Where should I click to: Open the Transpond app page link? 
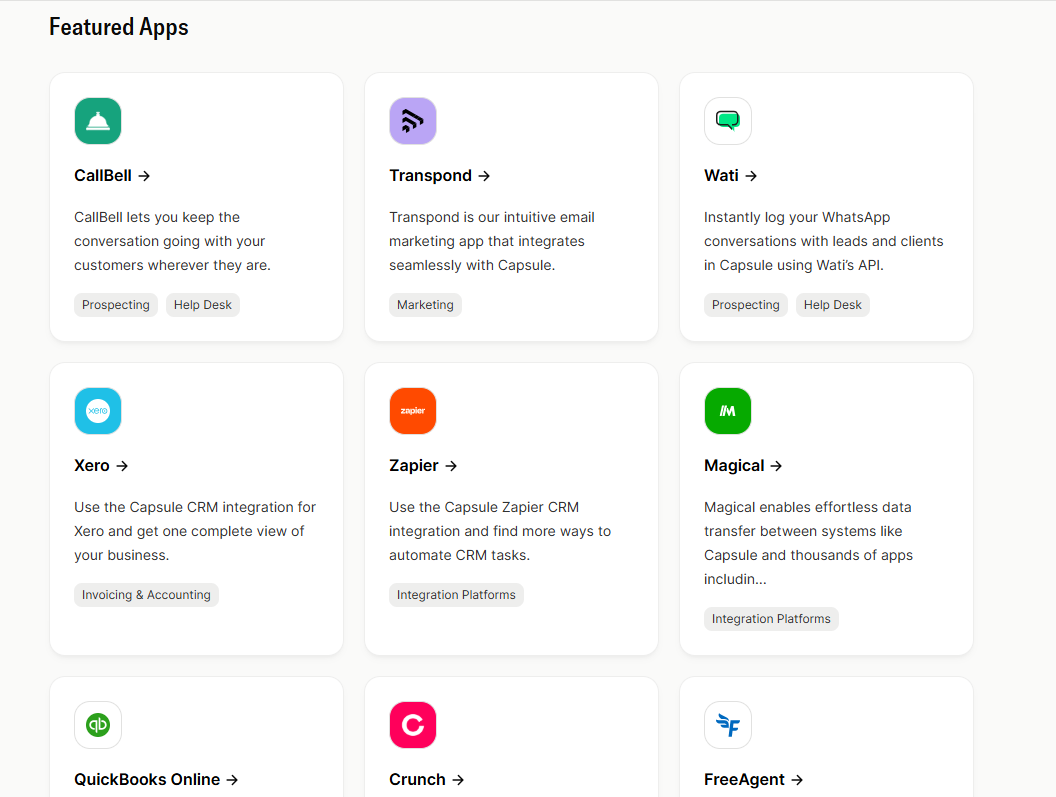coord(439,176)
